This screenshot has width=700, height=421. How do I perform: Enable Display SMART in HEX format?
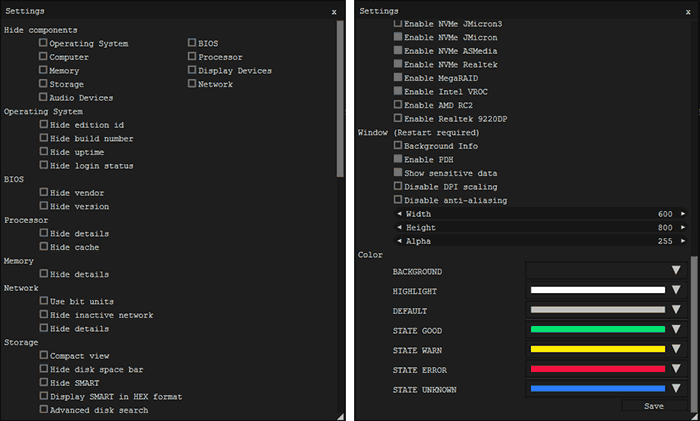click(x=43, y=396)
